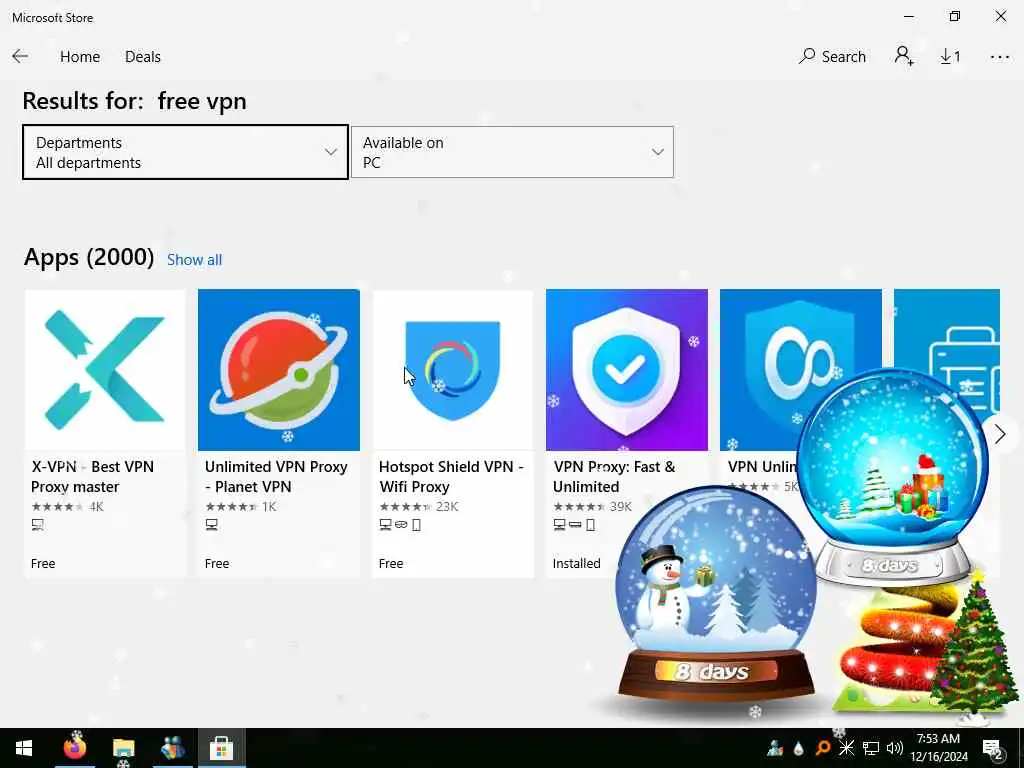The image size is (1024, 768).
Task: Click the snowman snow globe widget
Action: [716, 594]
